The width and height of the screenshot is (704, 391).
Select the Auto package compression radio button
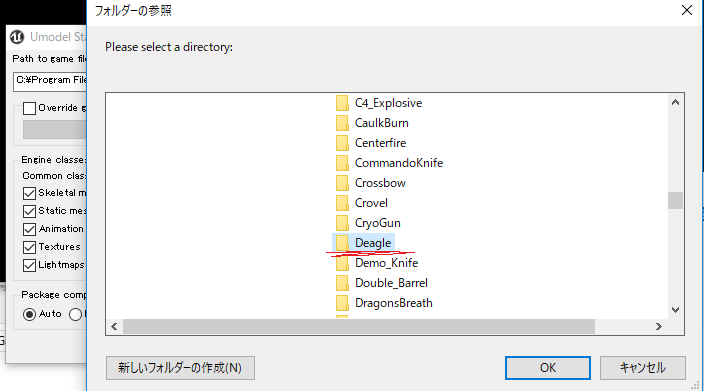tap(29, 314)
